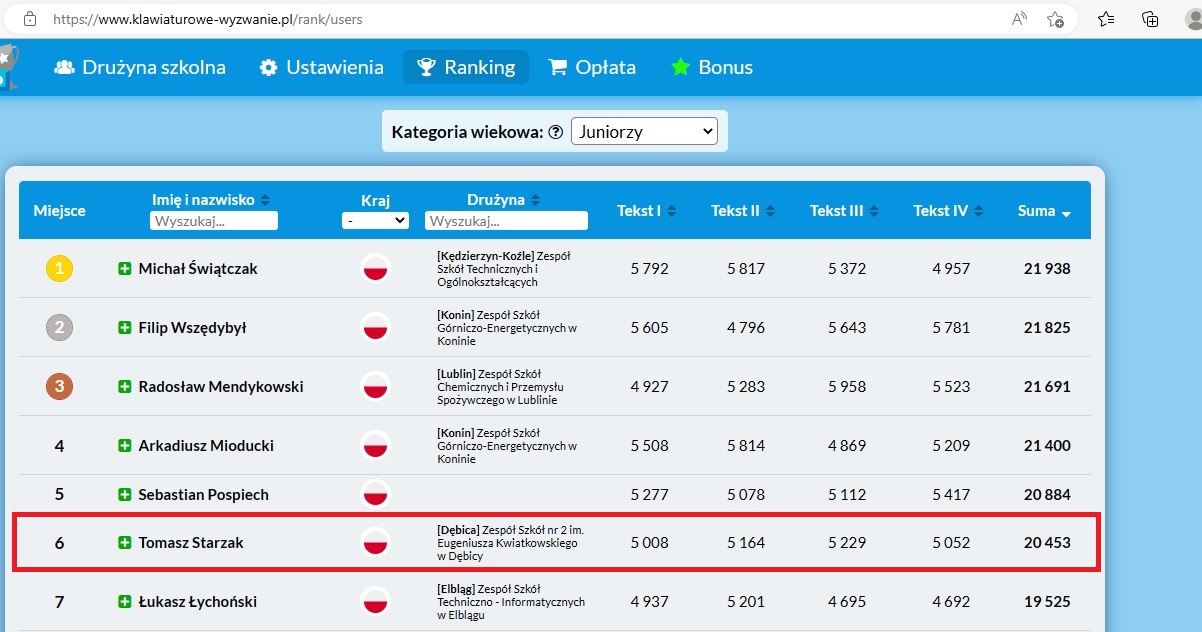
Task: Click the Kędzierzyn-Koźle team name
Action: coord(503,269)
